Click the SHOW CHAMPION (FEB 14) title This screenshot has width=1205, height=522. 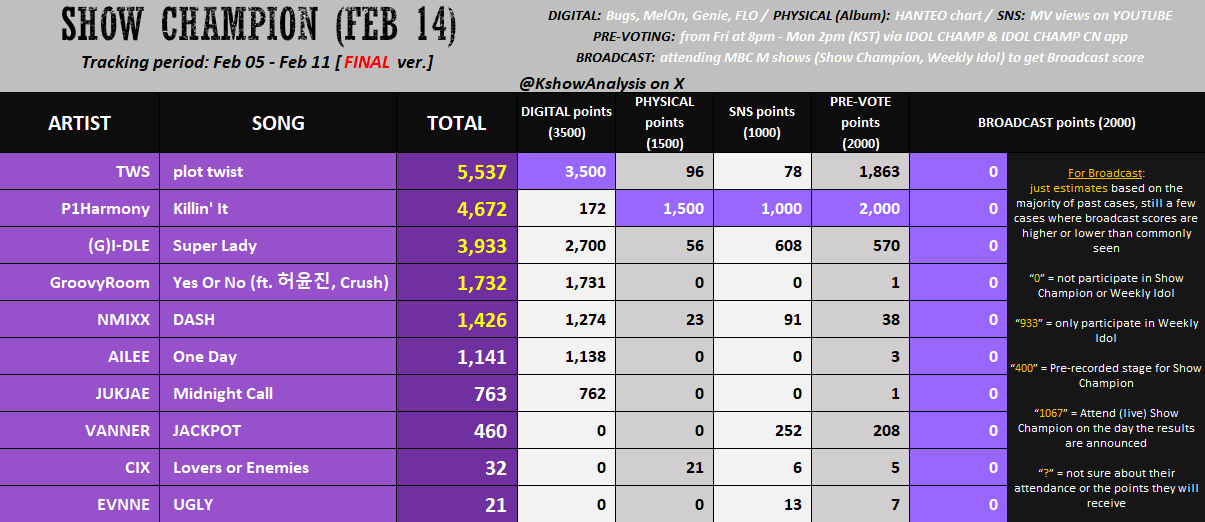pyautogui.click(x=259, y=24)
